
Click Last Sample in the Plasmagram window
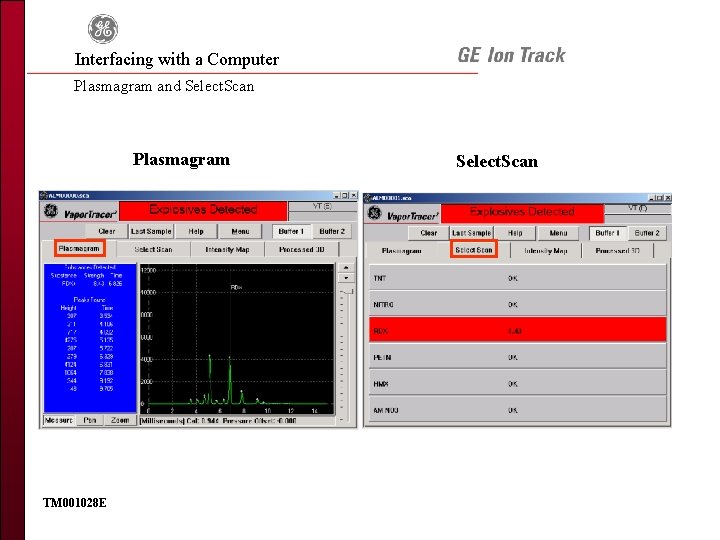click(151, 231)
